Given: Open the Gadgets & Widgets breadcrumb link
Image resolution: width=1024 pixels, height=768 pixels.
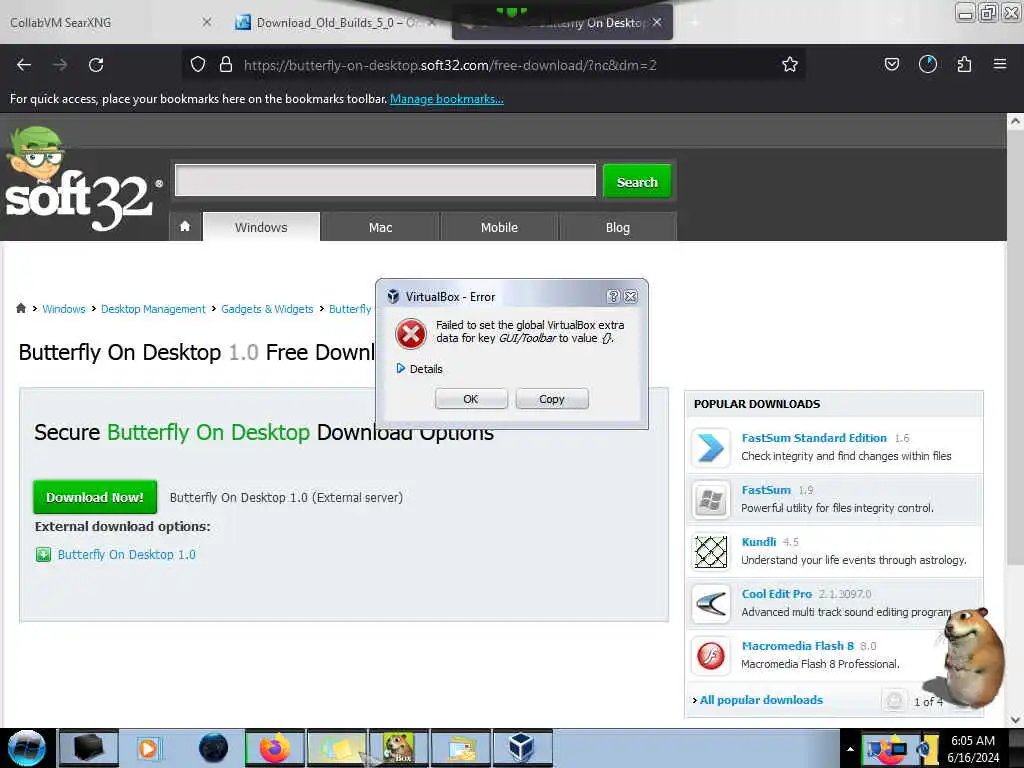Looking at the screenshot, I should pos(267,309).
